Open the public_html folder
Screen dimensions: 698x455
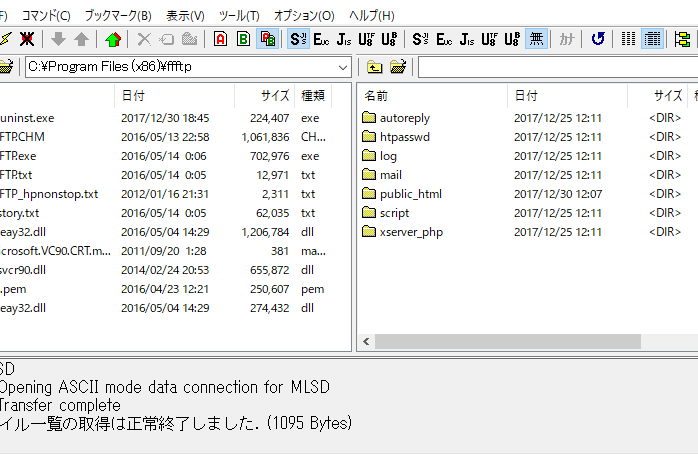(x=410, y=194)
